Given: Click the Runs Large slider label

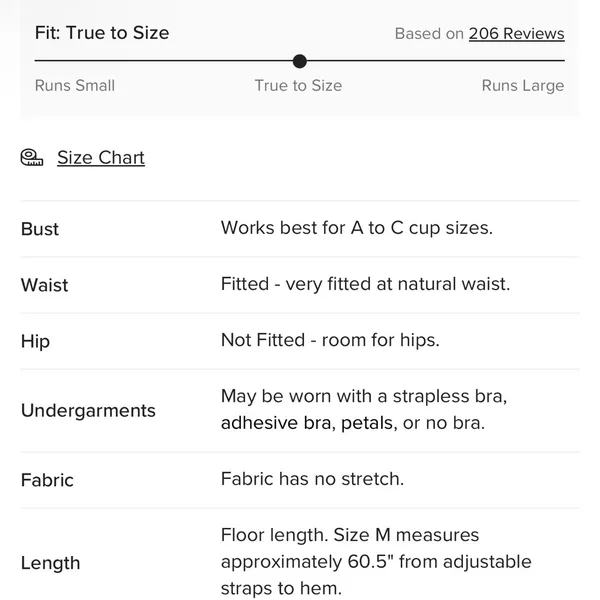Looking at the screenshot, I should tap(523, 85).
